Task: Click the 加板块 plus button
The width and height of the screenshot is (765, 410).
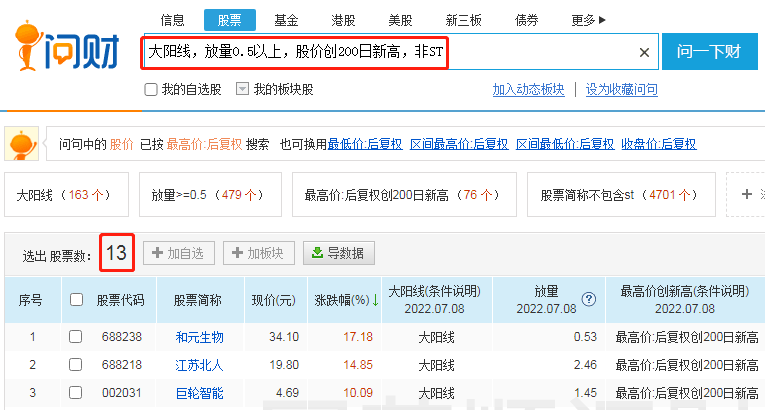Action: pos(258,253)
